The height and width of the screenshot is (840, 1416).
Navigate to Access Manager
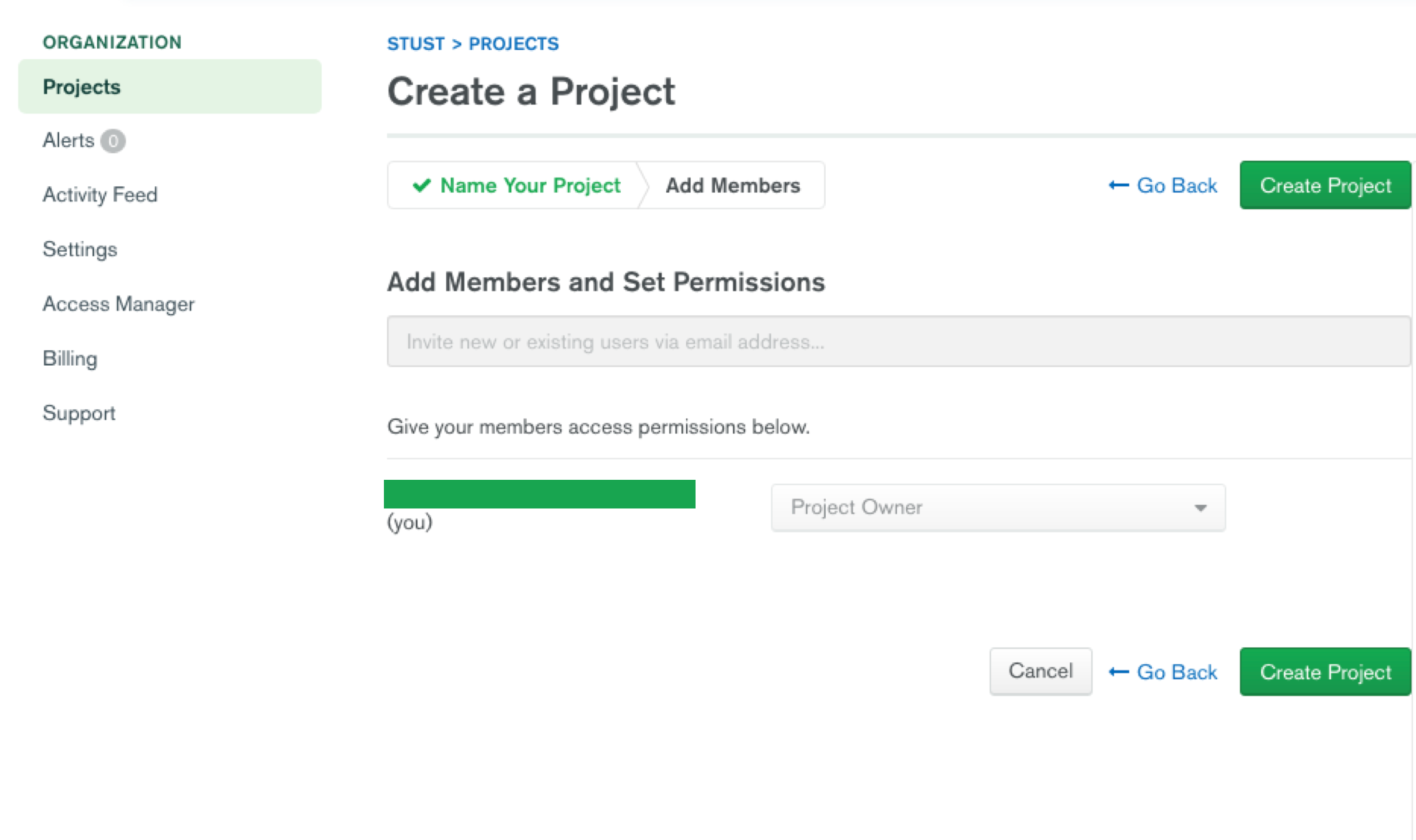(x=118, y=304)
